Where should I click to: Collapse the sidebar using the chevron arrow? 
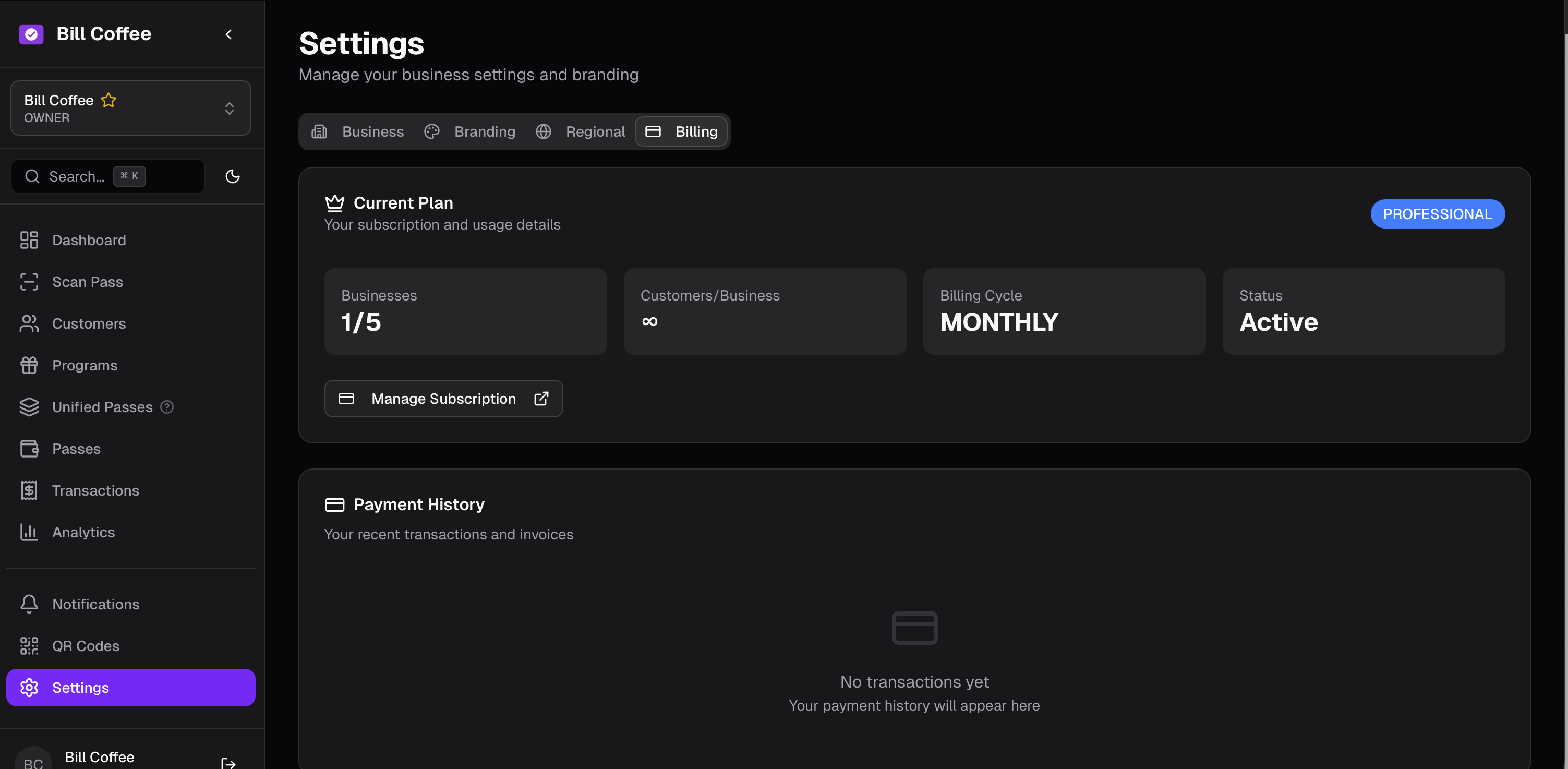228,35
